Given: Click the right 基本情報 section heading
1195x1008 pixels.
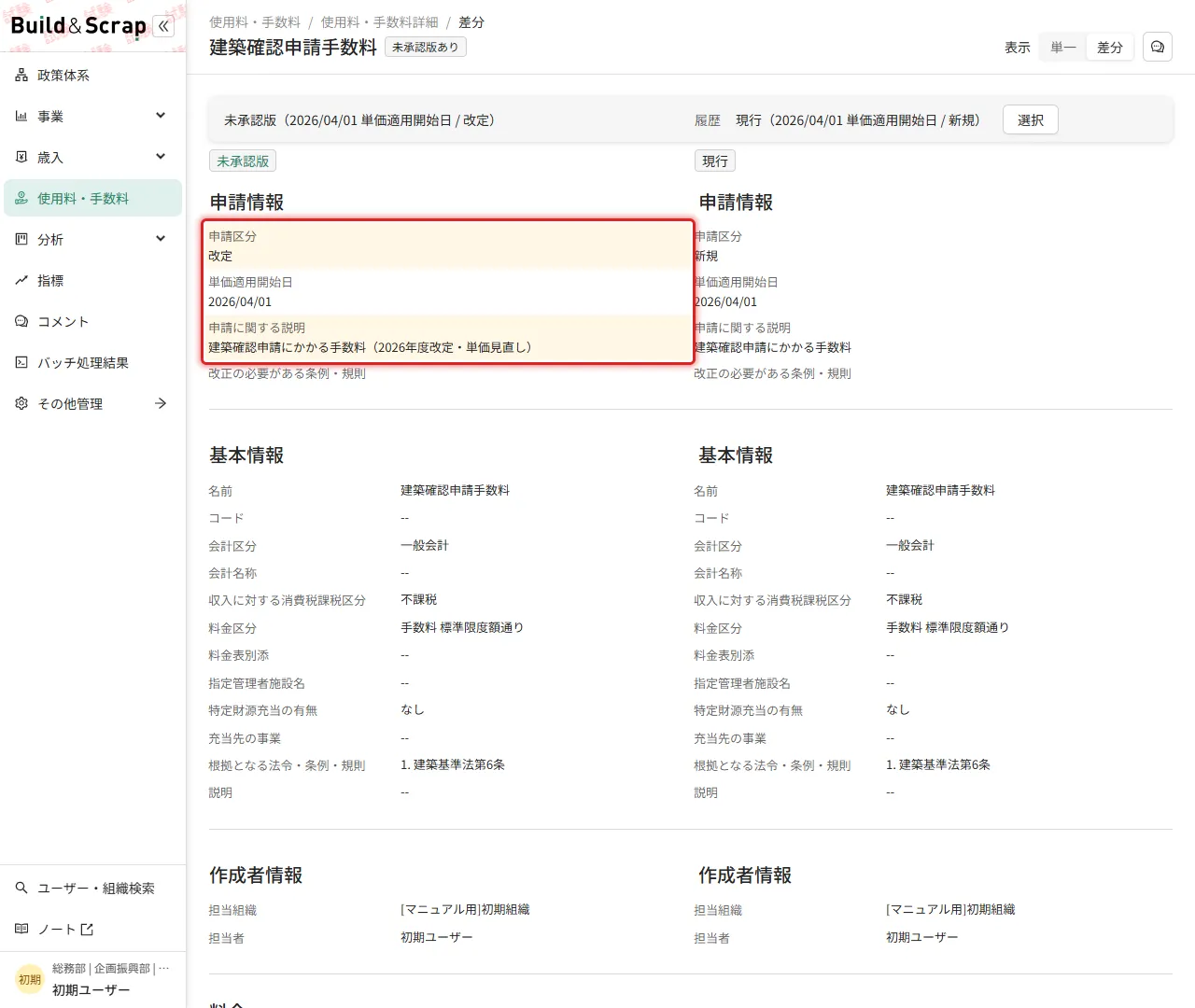Looking at the screenshot, I should pos(736,455).
